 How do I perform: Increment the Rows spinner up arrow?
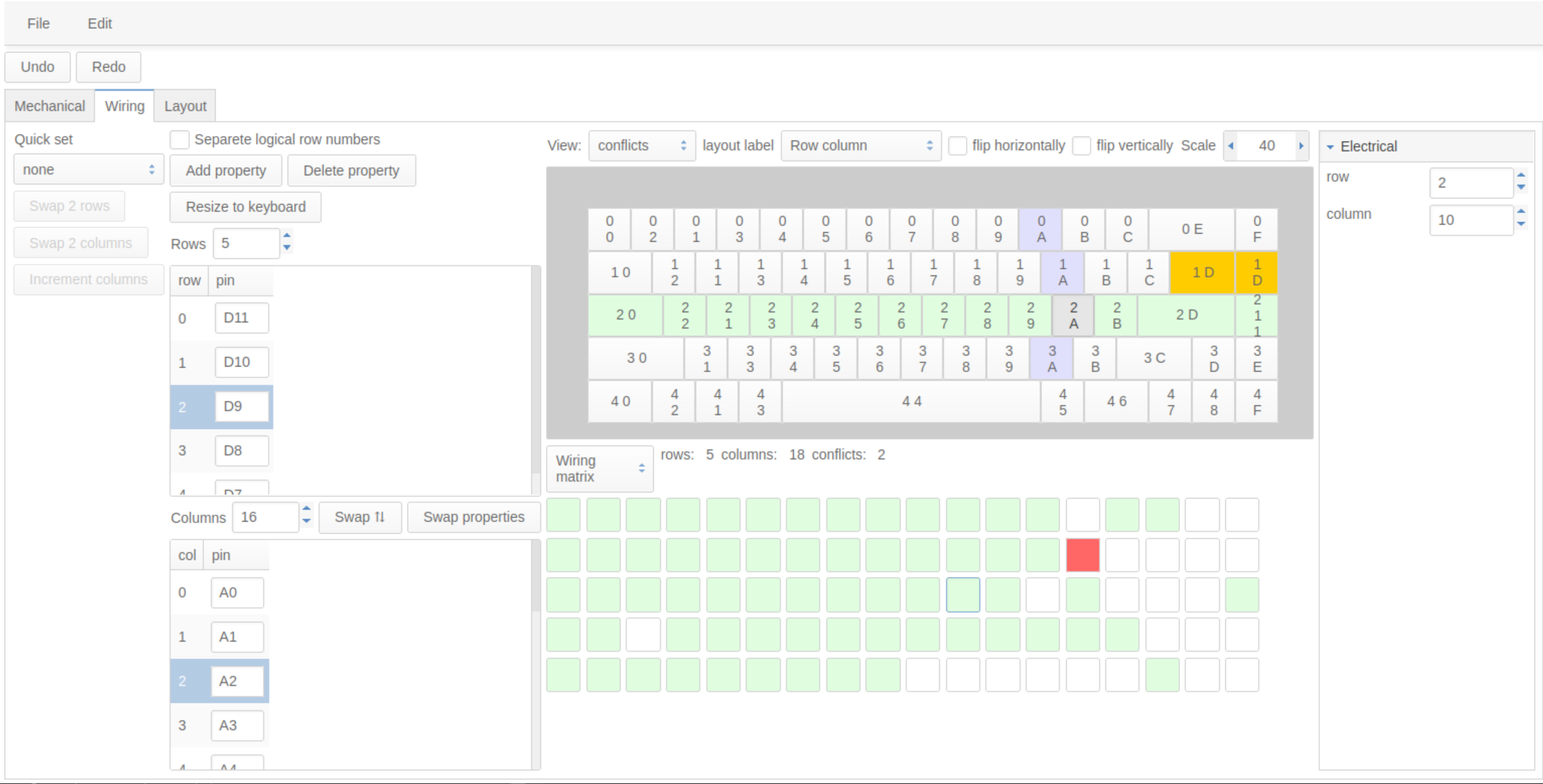[287, 236]
